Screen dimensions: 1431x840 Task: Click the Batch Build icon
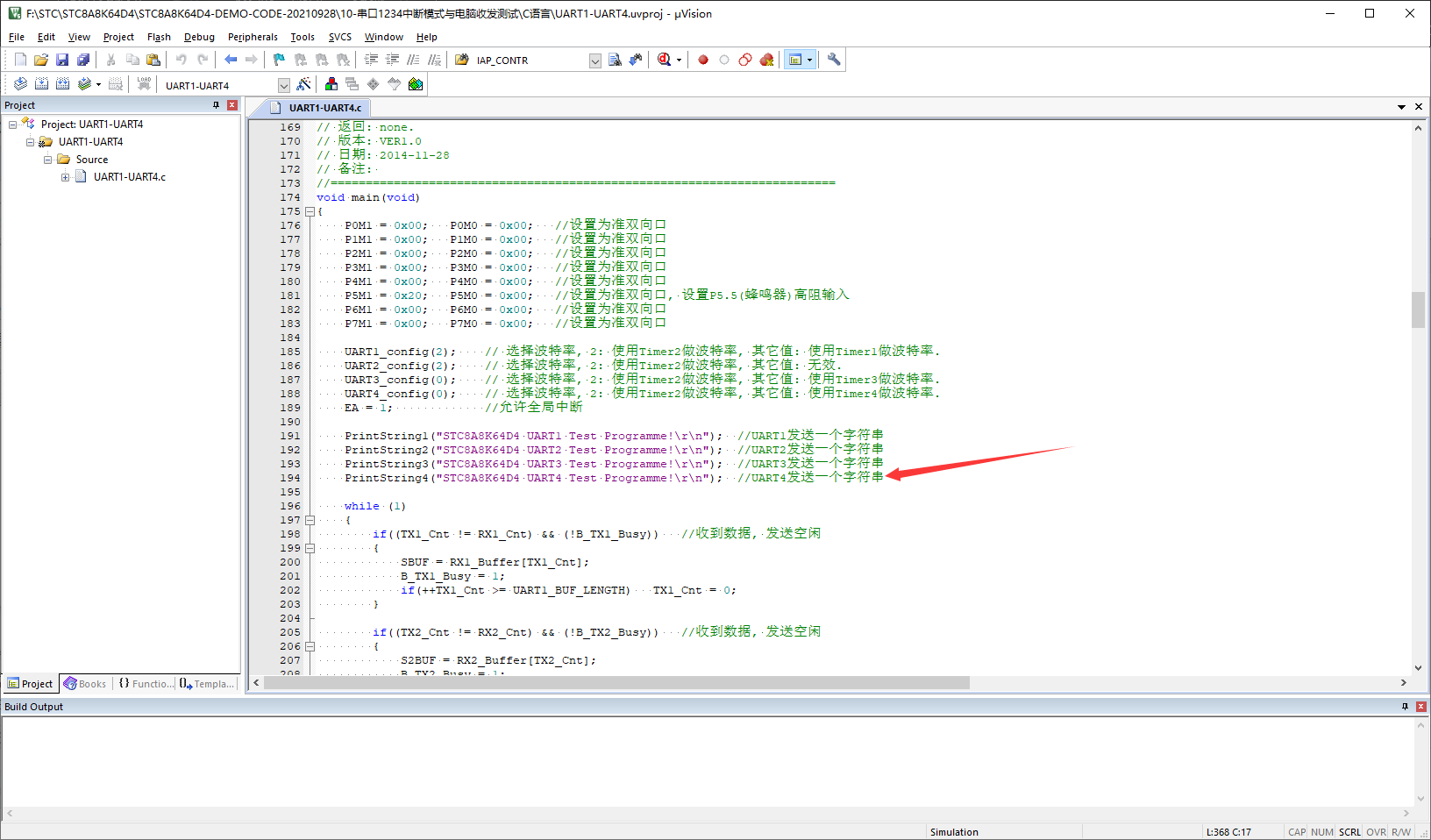[x=84, y=84]
